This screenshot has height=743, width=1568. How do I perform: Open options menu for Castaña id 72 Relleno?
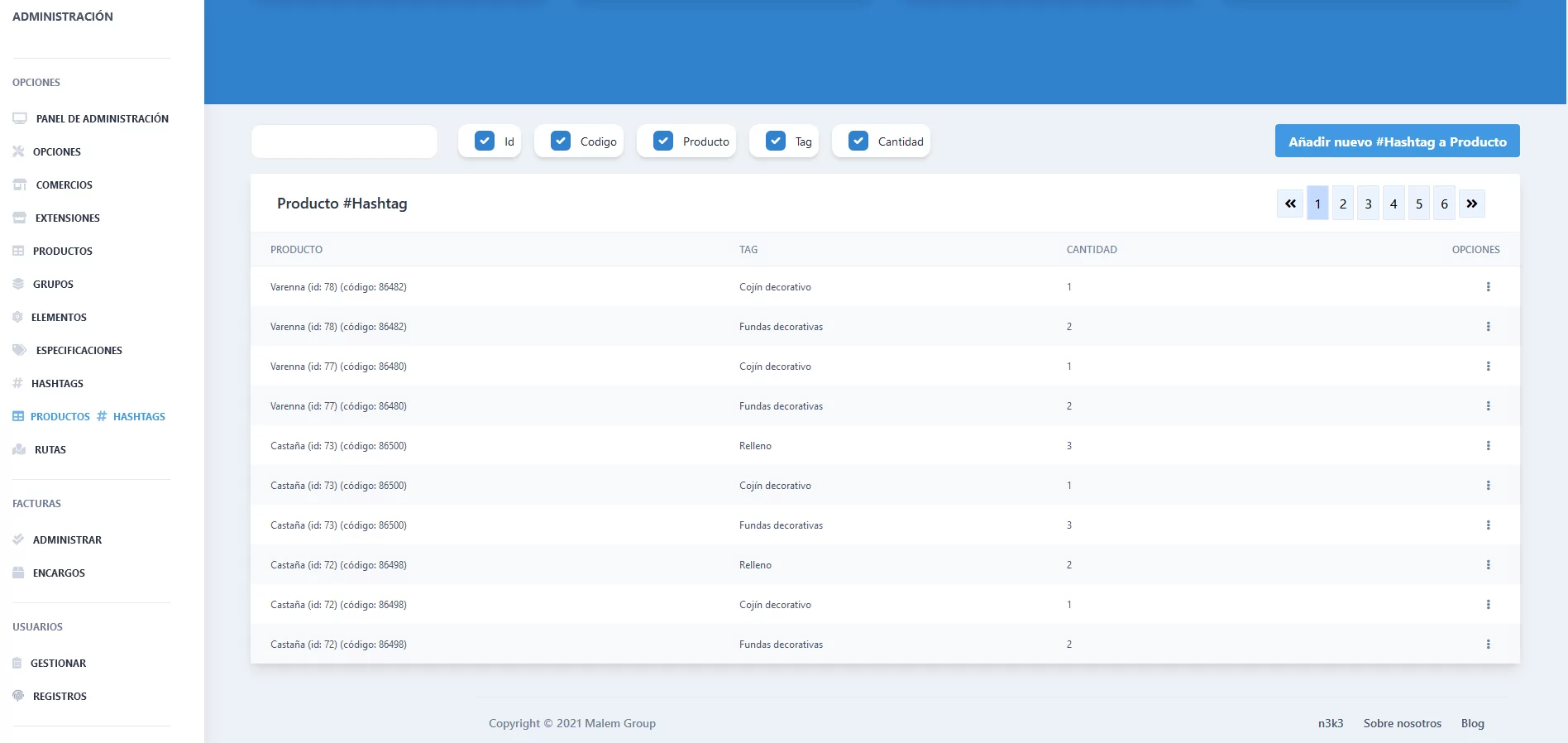(x=1488, y=565)
